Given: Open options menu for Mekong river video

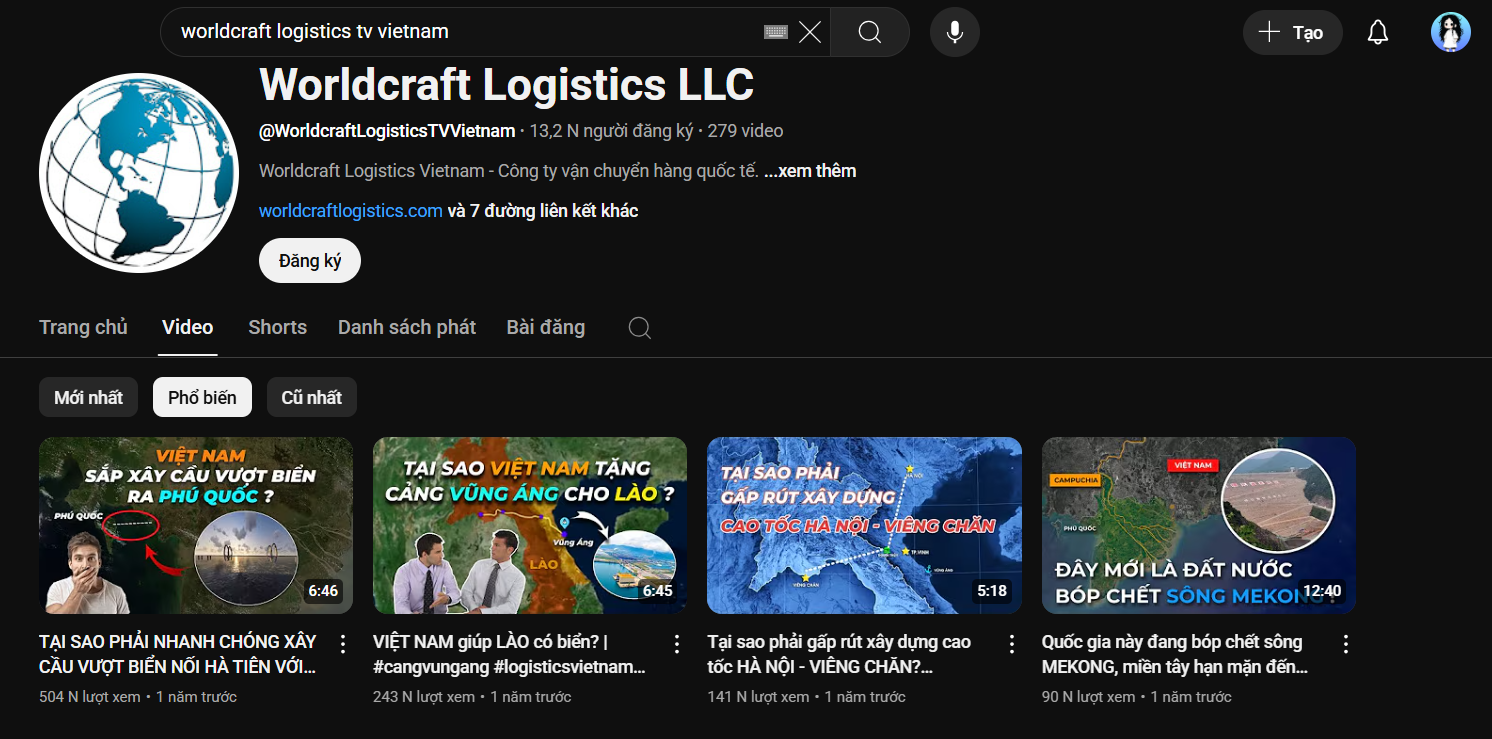Looking at the screenshot, I should click(x=1346, y=643).
